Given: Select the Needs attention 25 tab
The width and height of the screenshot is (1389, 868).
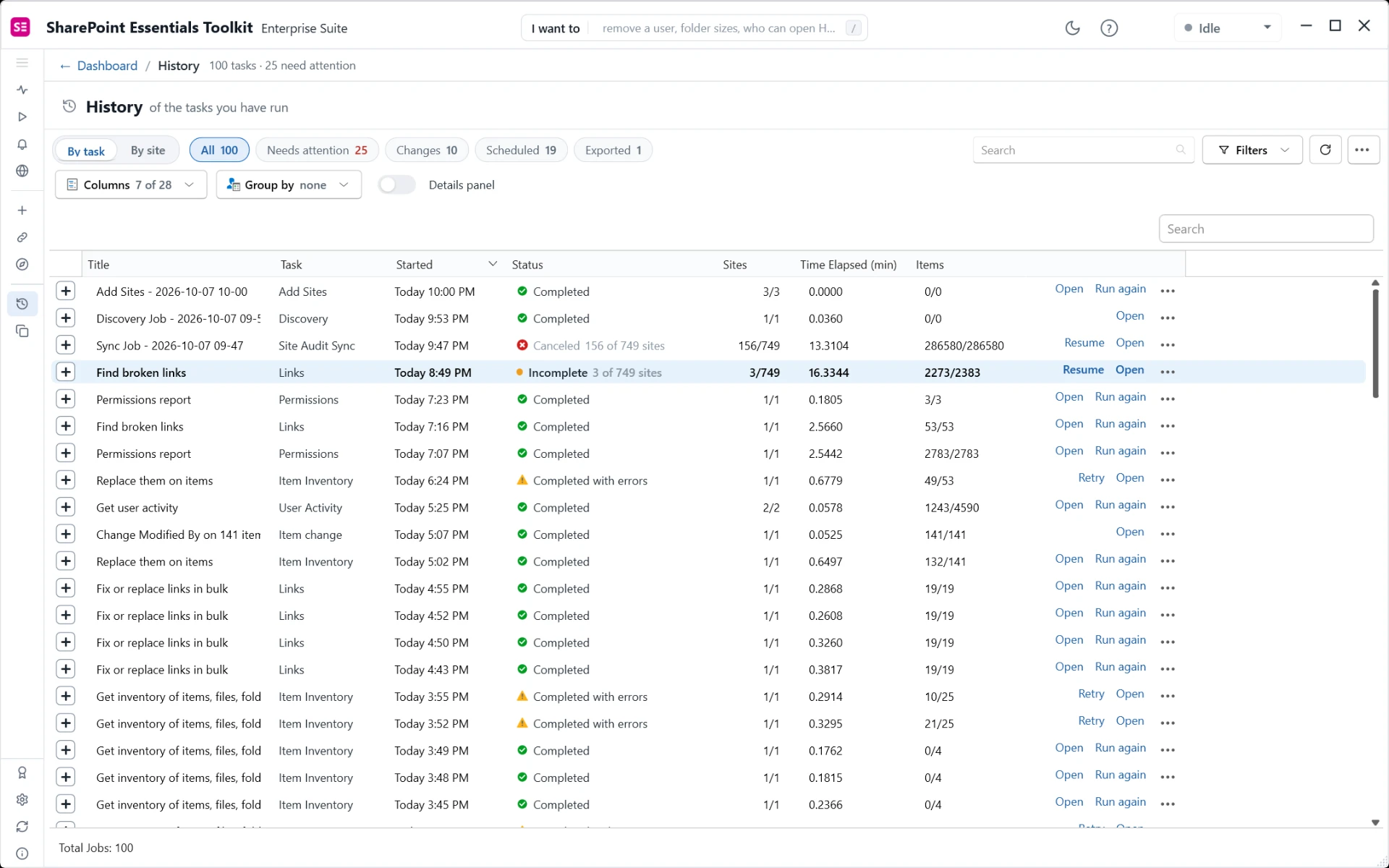Looking at the screenshot, I should click(317, 150).
